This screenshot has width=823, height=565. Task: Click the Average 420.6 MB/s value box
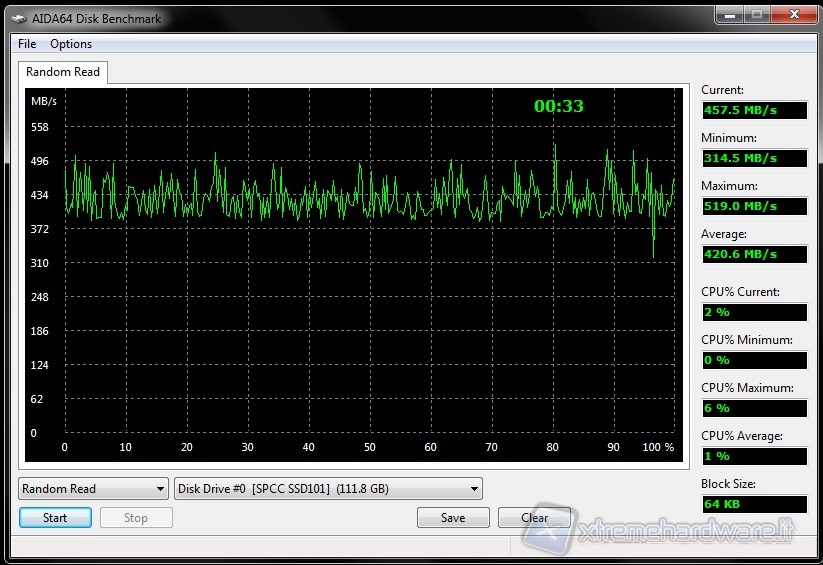click(754, 254)
